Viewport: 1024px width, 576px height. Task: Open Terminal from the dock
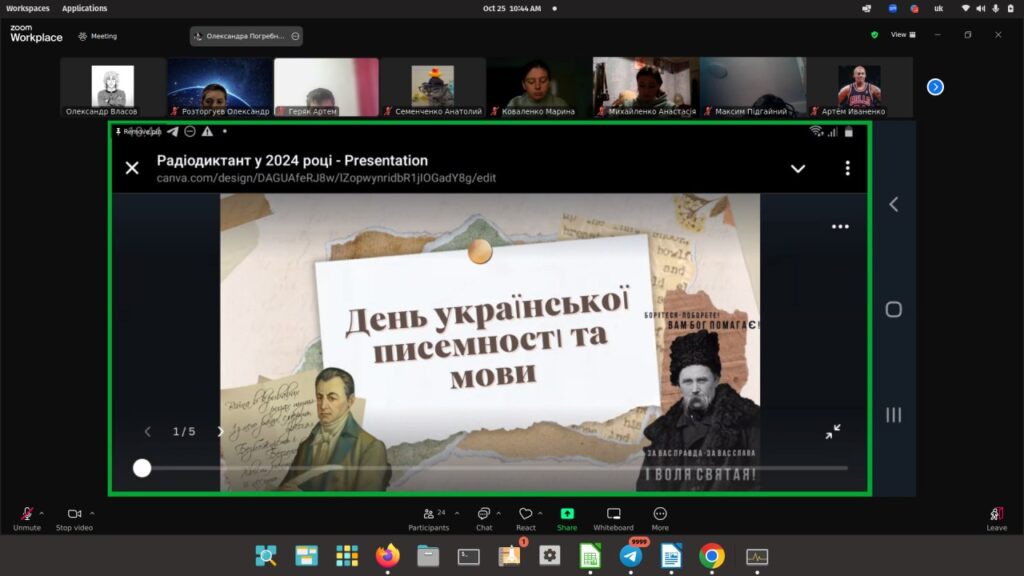pos(468,556)
